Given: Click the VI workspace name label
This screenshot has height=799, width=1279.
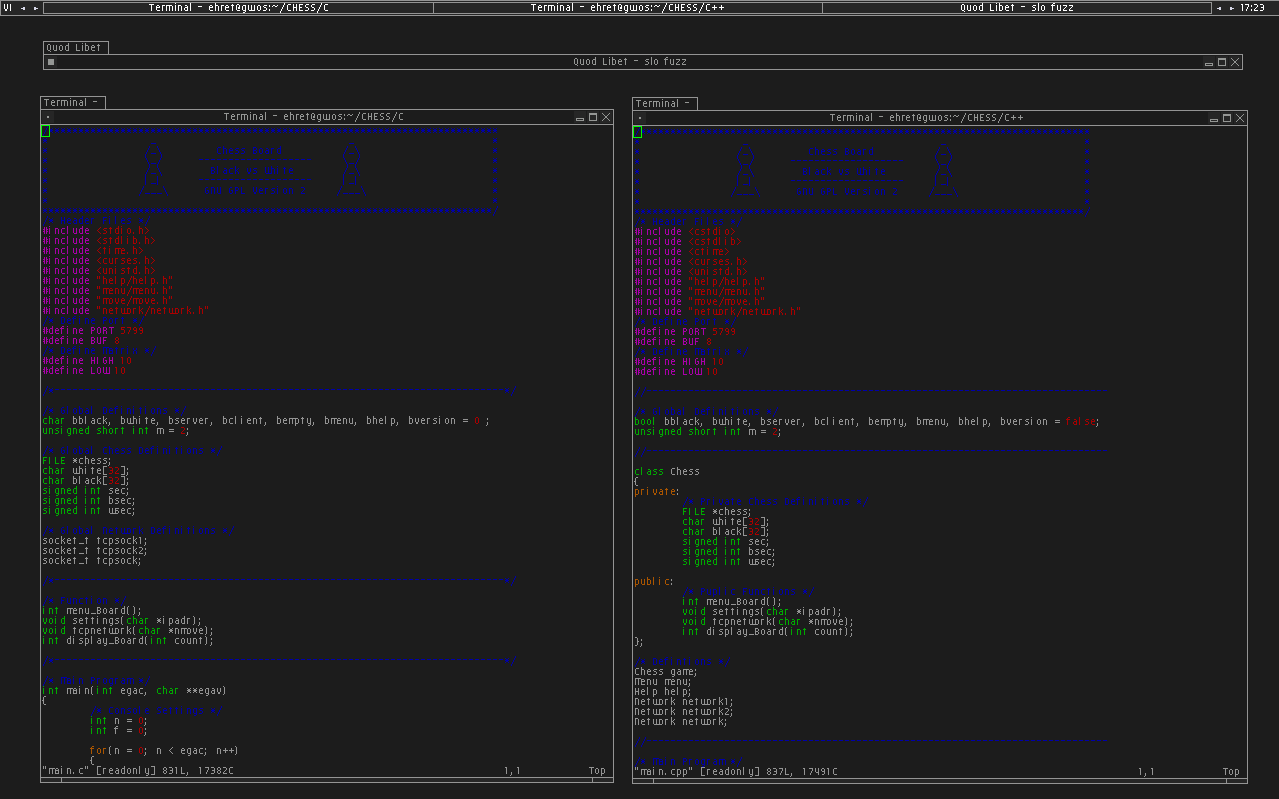Looking at the screenshot, I should [x=8, y=8].
